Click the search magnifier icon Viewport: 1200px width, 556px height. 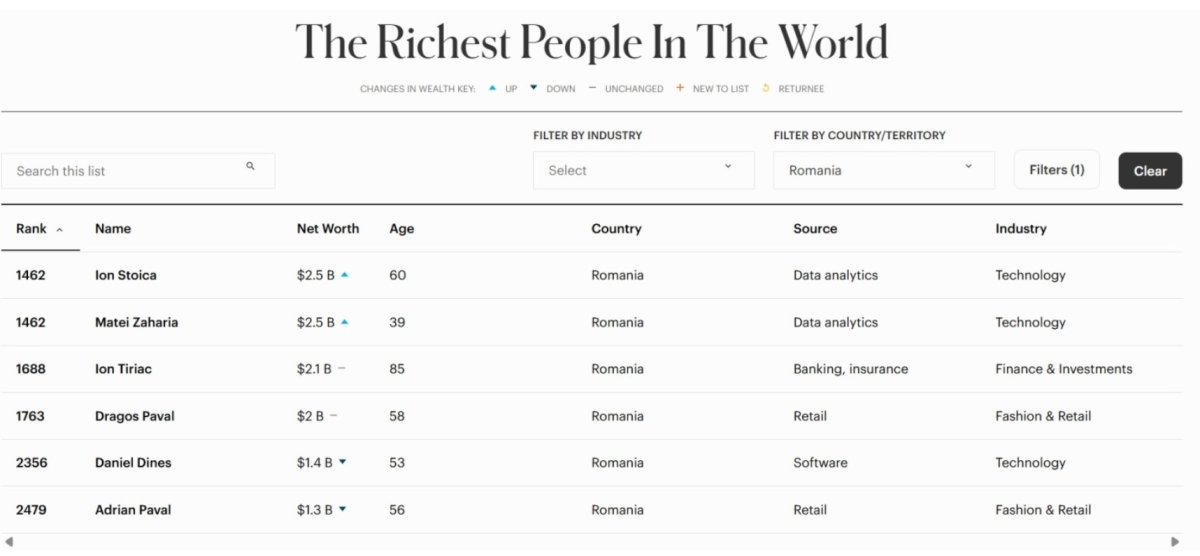250,167
